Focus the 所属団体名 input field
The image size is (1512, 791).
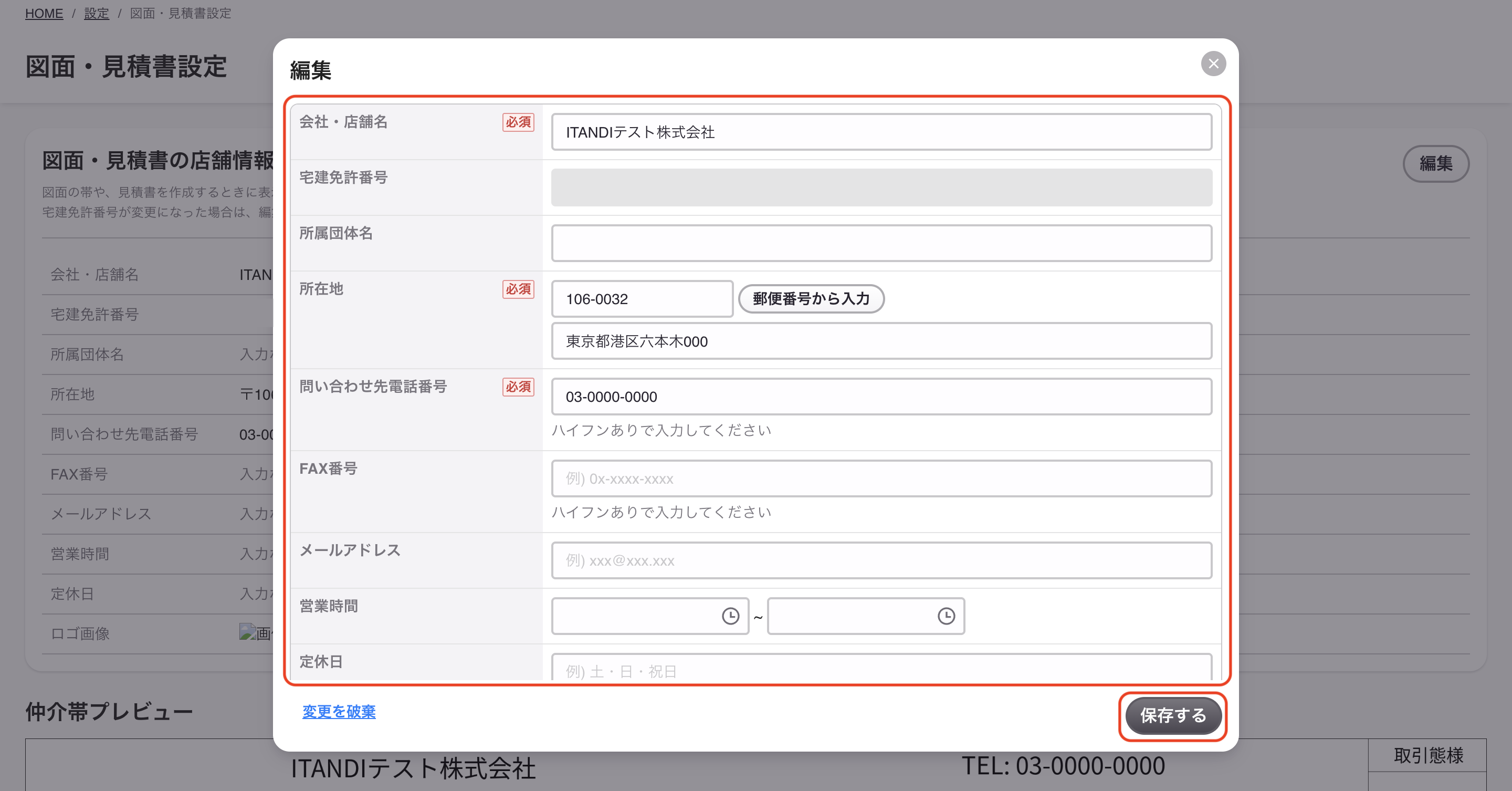coord(881,243)
